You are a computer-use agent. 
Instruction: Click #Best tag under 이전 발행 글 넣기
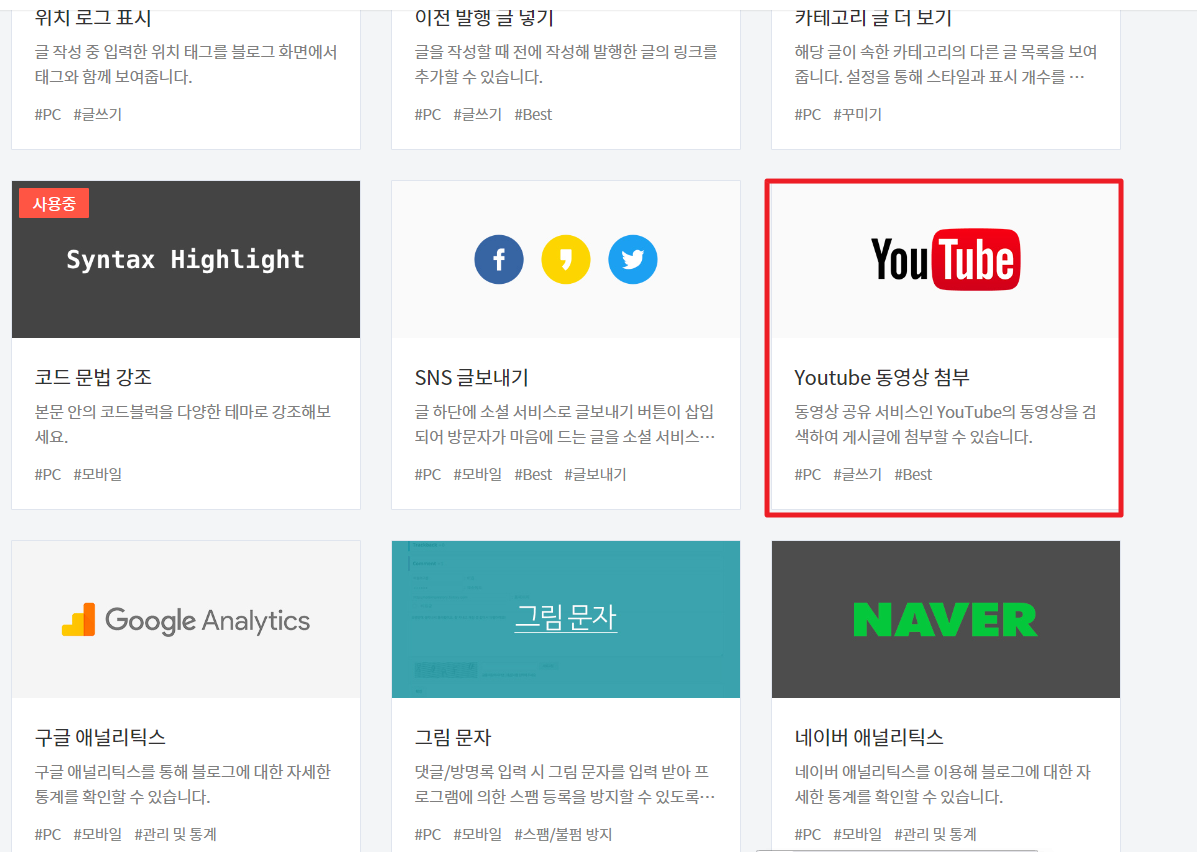tap(533, 115)
